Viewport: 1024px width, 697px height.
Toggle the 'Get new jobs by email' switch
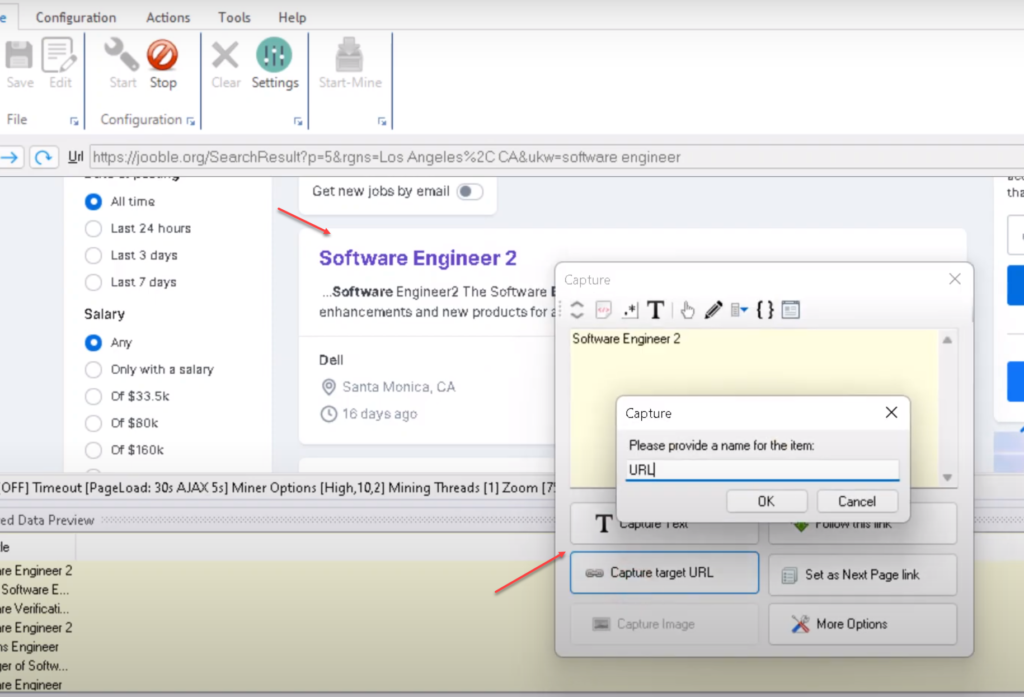click(x=469, y=191)
